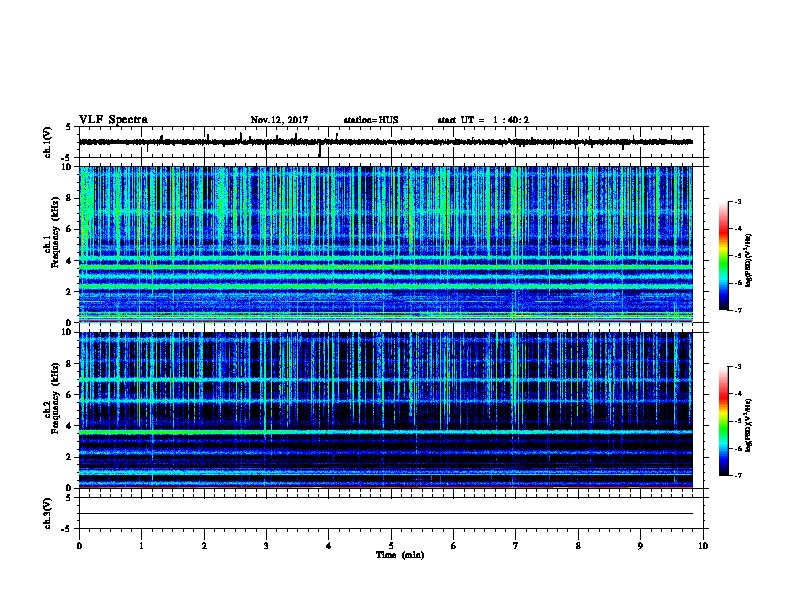Click the flat ch.3 voltage trace line

(x=386, y=514)
